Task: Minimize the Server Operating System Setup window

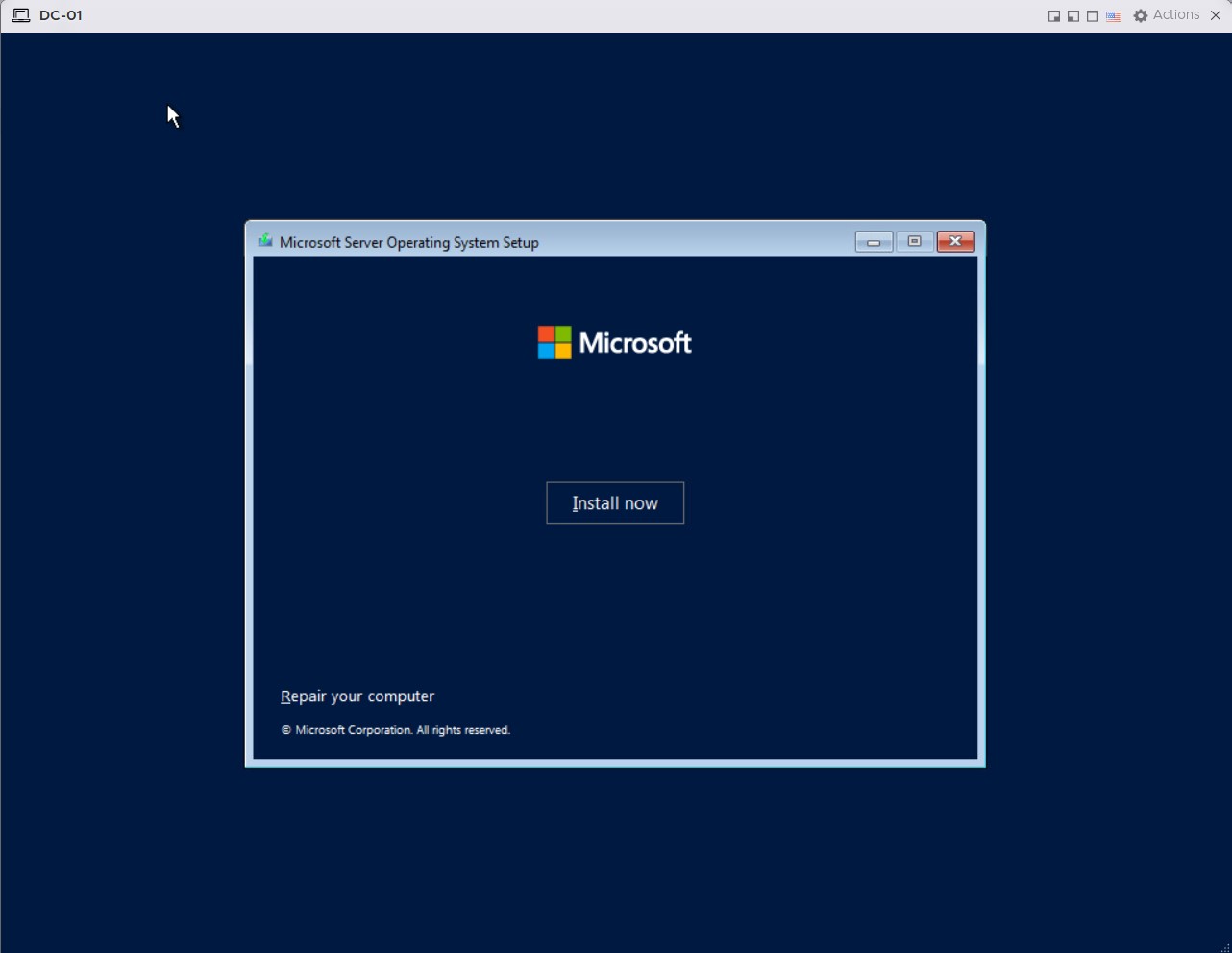Action: pos(874,242)
